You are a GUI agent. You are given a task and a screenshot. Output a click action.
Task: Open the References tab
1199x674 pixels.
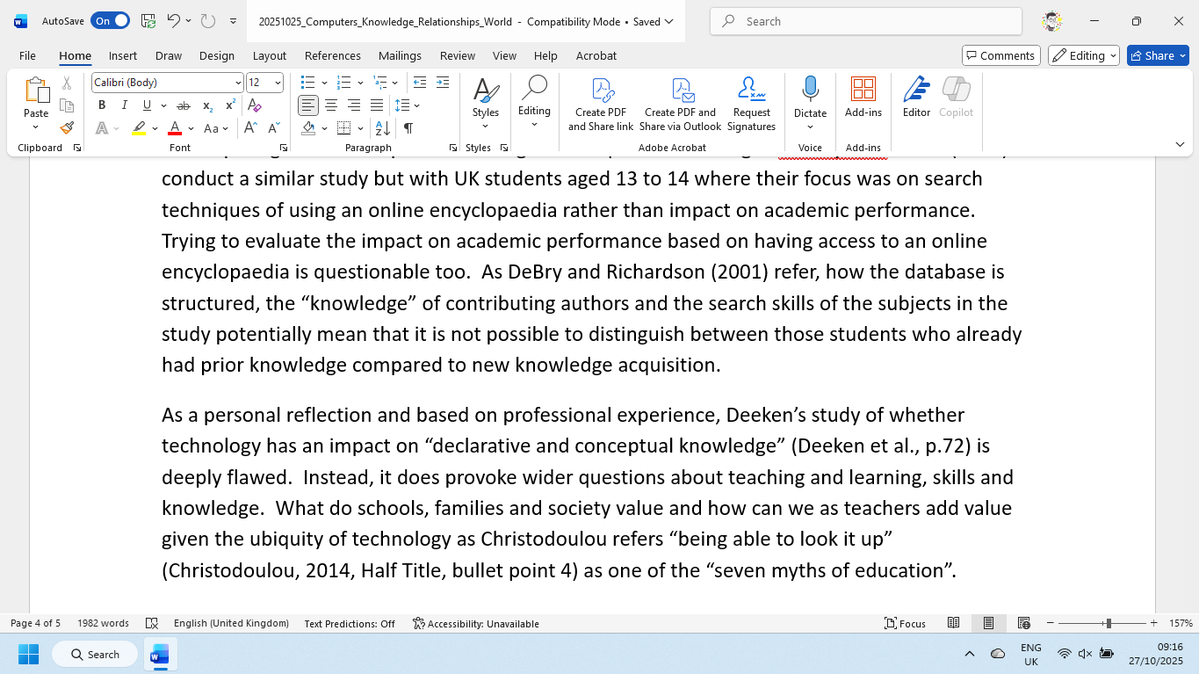(333, 56)
